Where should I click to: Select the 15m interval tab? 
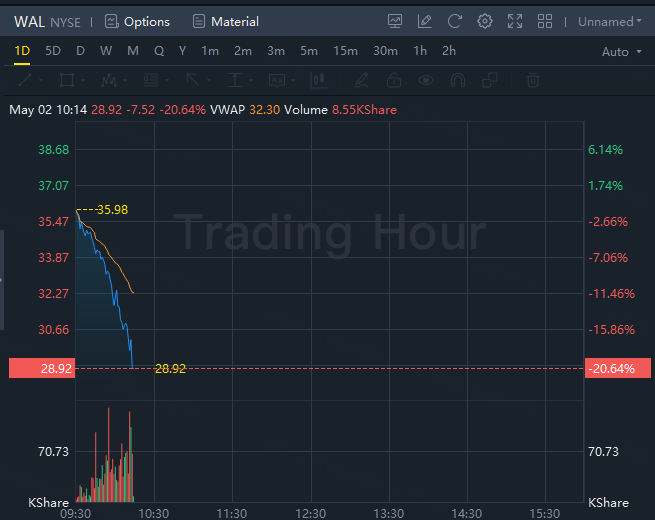coord(345,51)
